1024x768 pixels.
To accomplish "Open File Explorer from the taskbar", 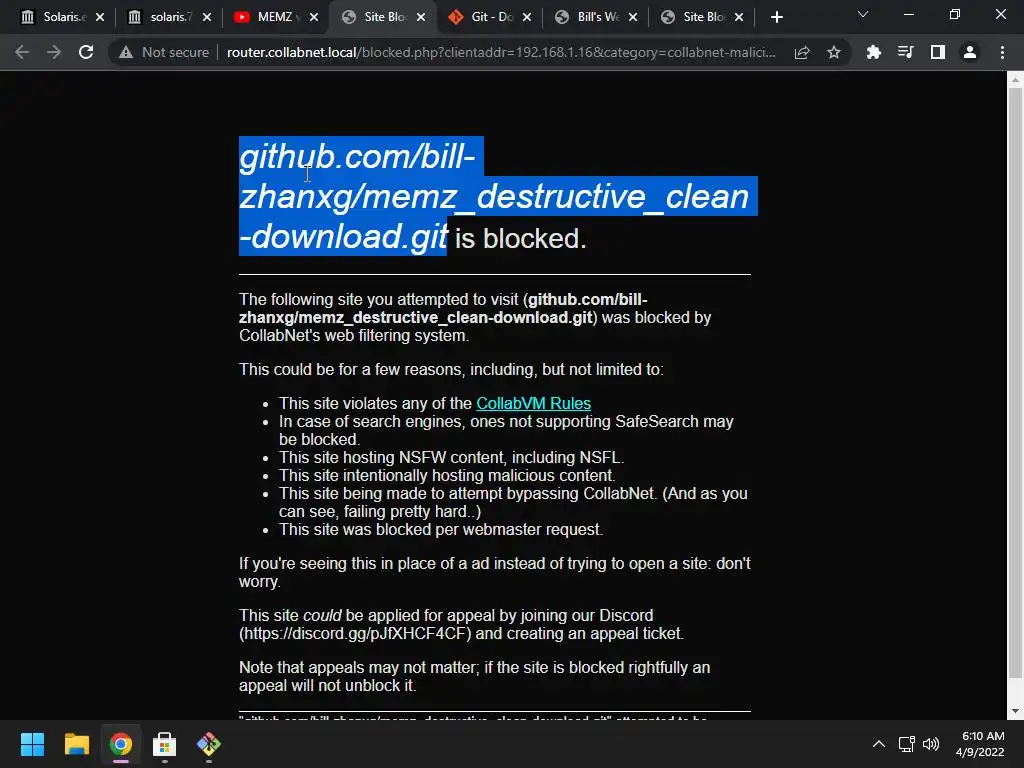I will click(x=76, y=744).
